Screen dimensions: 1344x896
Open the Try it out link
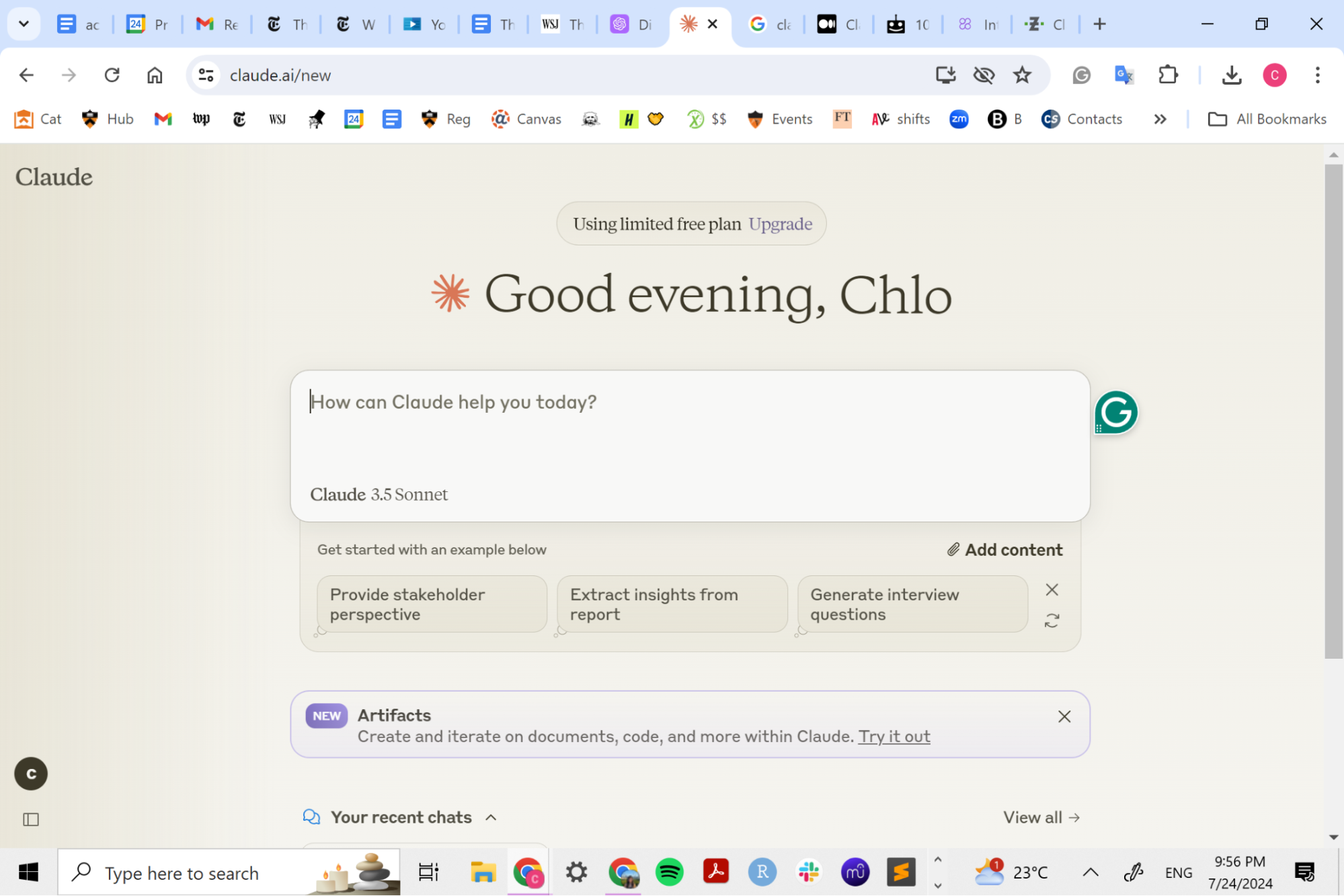tap(894, 736)
